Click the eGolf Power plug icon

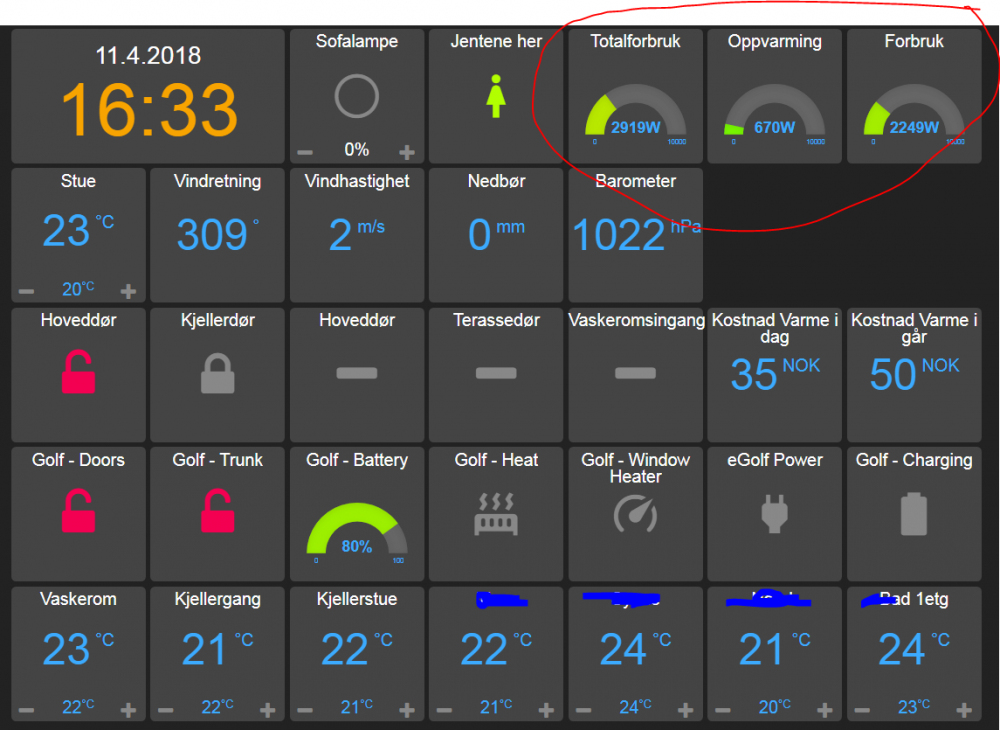(774, 513)
